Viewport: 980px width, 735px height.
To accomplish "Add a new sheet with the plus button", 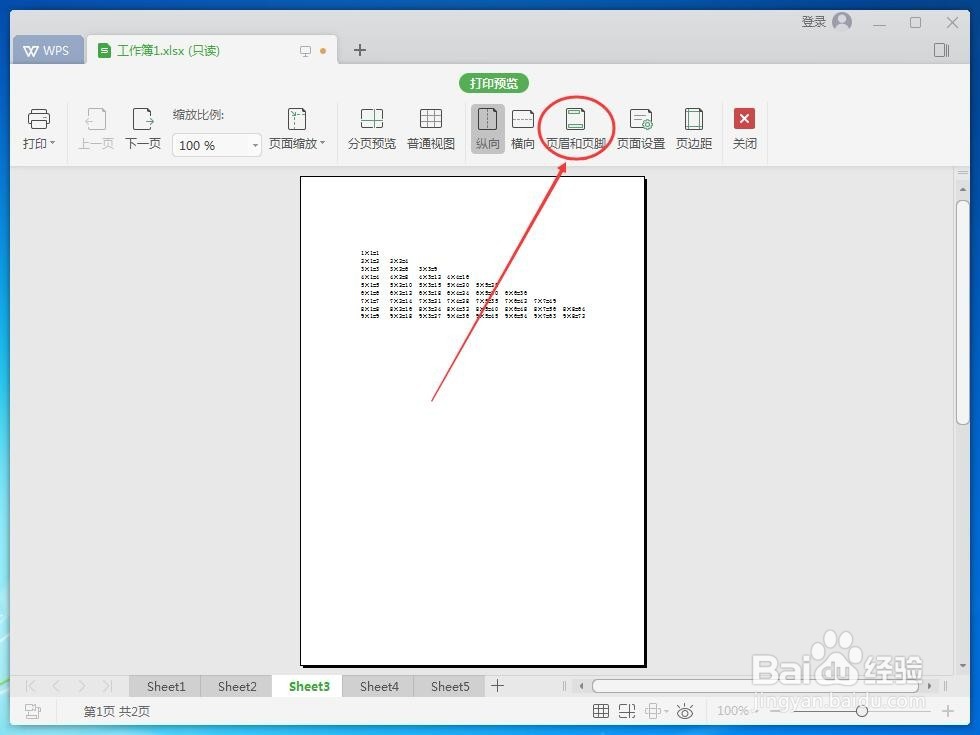I will [497, 686].
